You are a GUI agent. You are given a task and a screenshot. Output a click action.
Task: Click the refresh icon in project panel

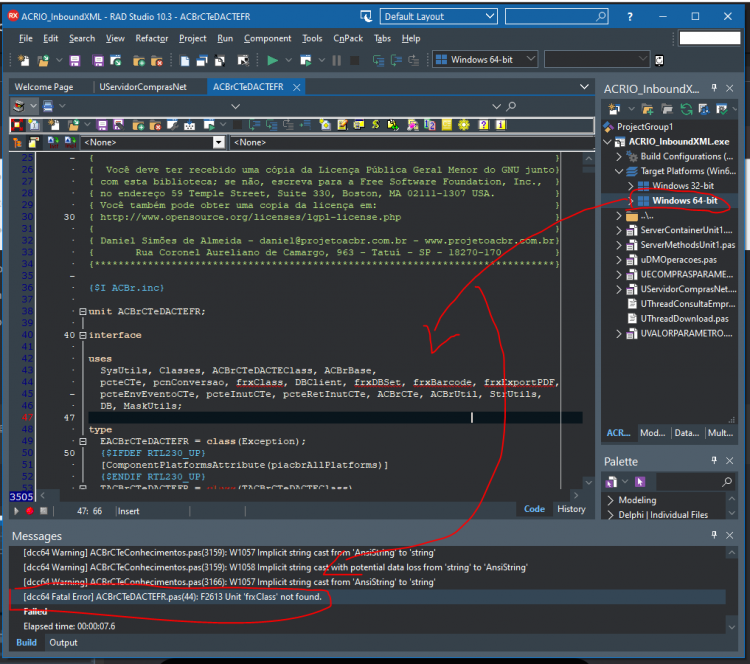[686, 109]
